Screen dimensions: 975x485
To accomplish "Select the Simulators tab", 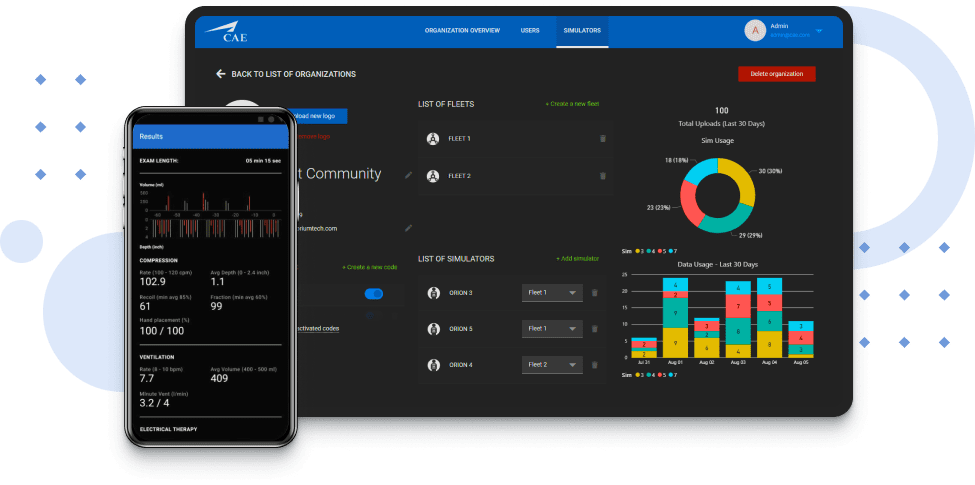I will point(582,32).
